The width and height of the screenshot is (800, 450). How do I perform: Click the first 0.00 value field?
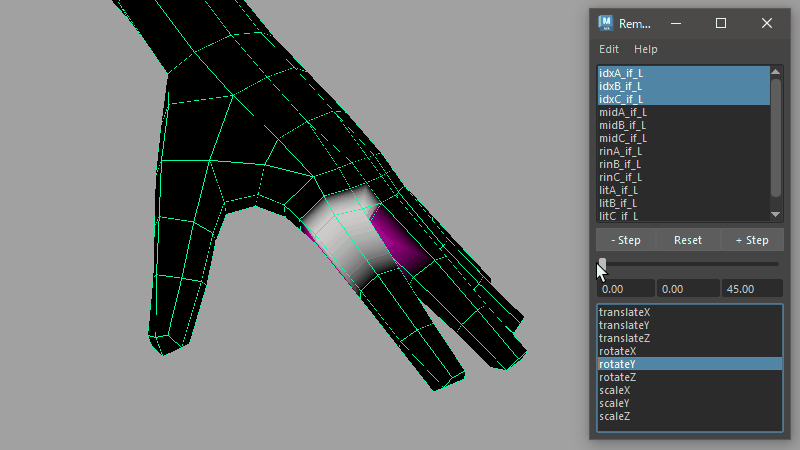tap(626, 288)
